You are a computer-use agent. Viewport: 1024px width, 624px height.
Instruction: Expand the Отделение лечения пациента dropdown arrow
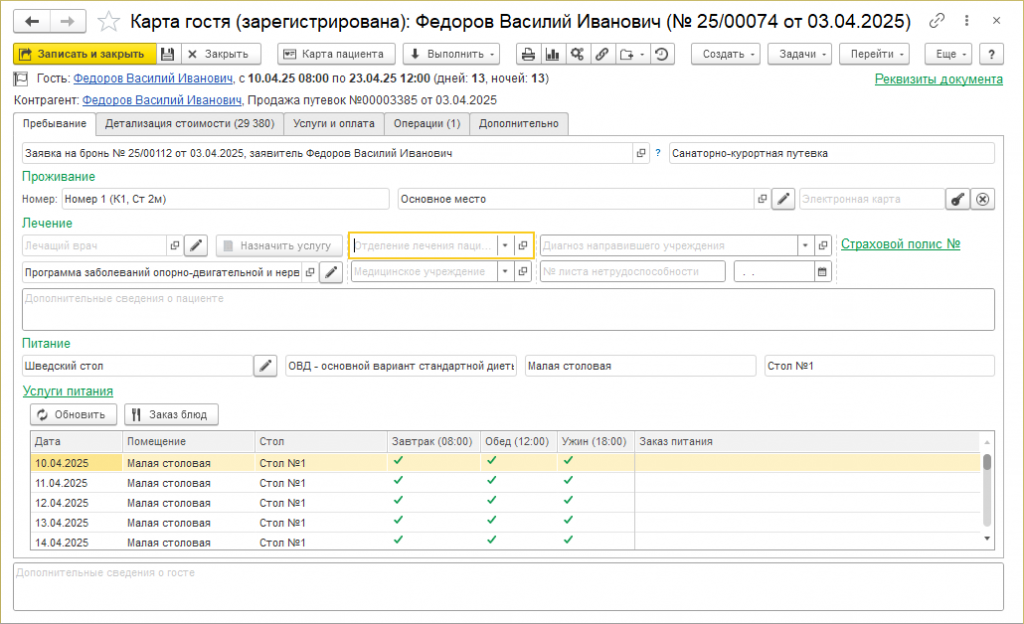(505, 246)
